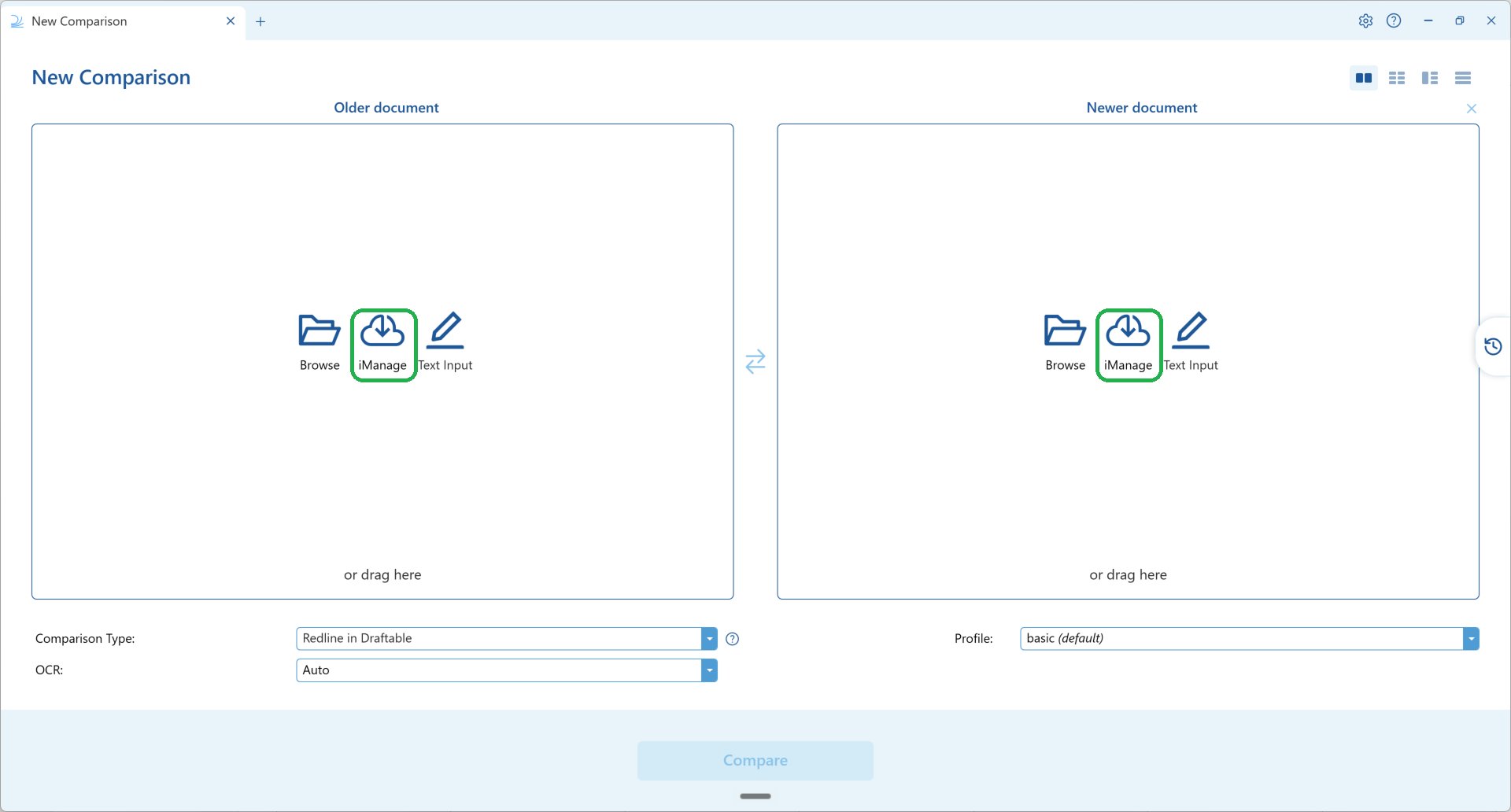
Task: Show help for Comparison Type
Action: point(732,639)
